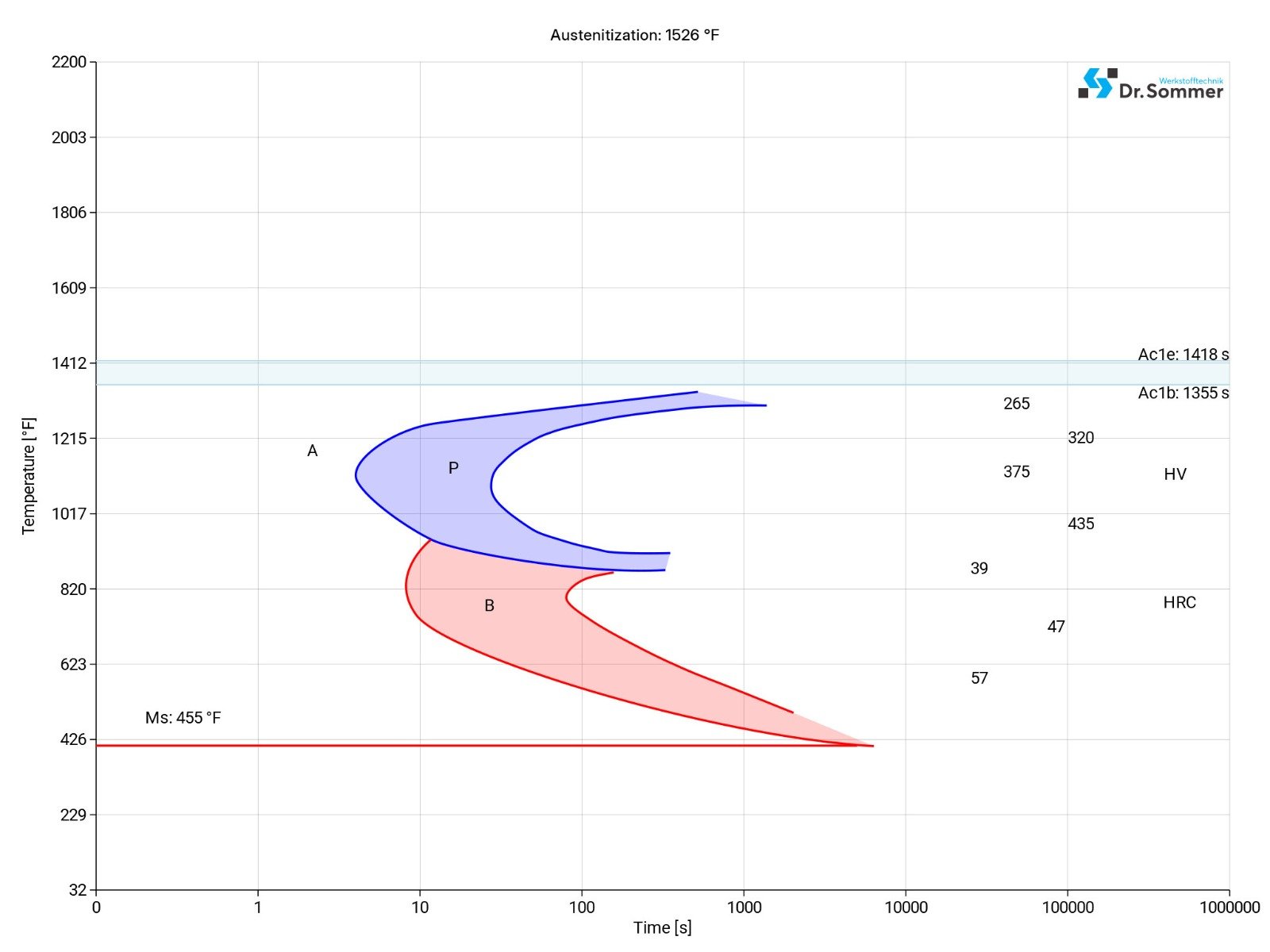Select the pearlite region labeled P
This screenshot has width=1270, height=952.
point(454,468)
